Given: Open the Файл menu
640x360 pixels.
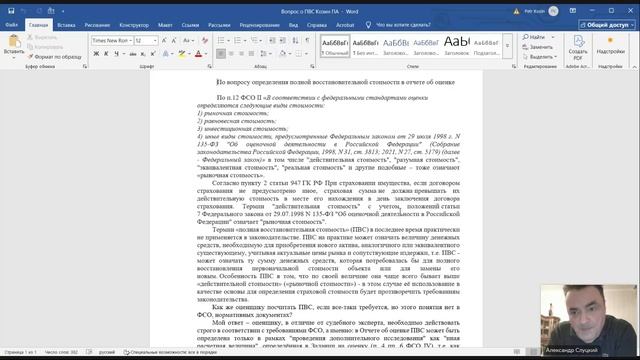Looking at the screenshot, I should pos(11,25).
